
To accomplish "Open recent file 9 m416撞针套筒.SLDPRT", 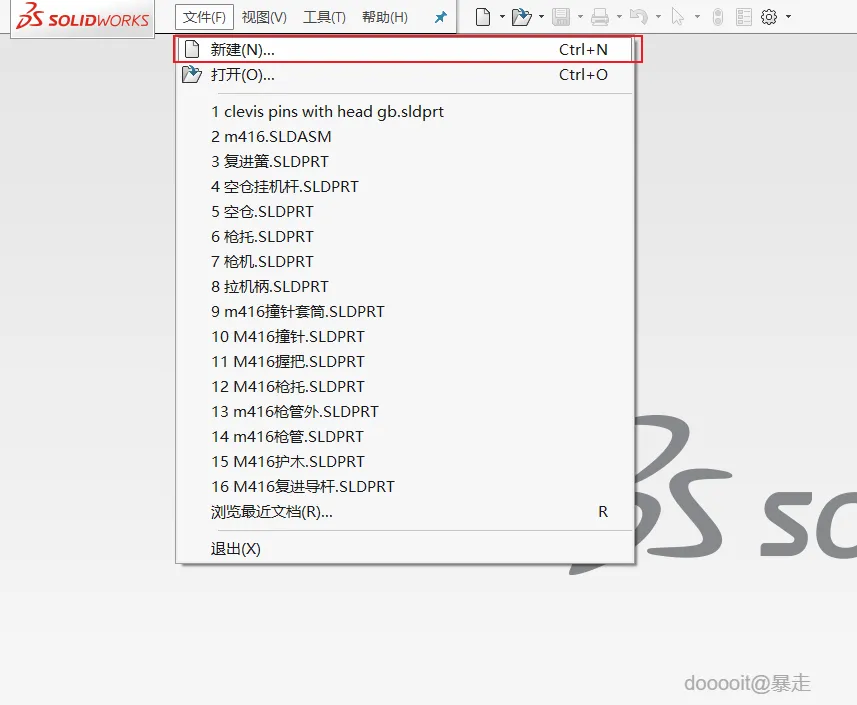I will point(405,312).
